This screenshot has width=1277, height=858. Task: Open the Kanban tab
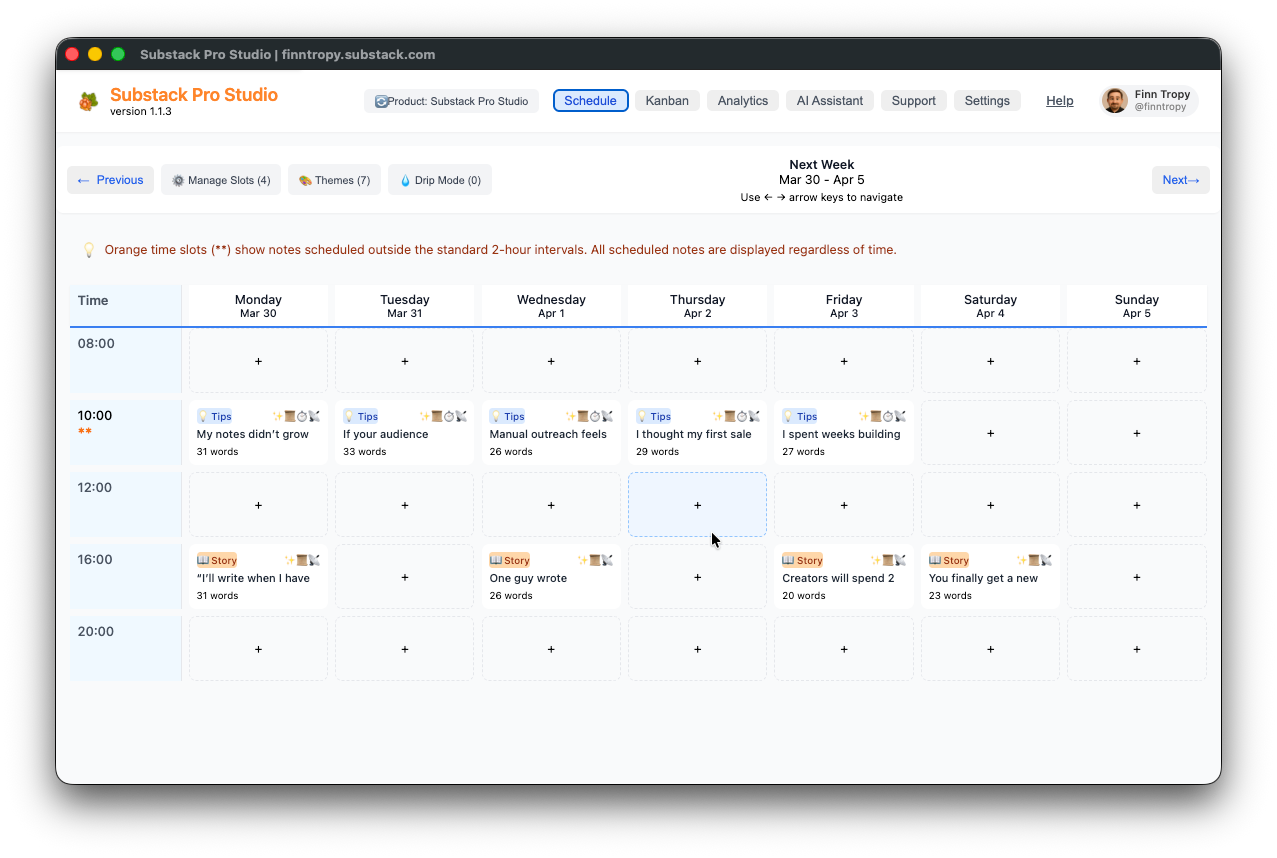pos(667,101)
